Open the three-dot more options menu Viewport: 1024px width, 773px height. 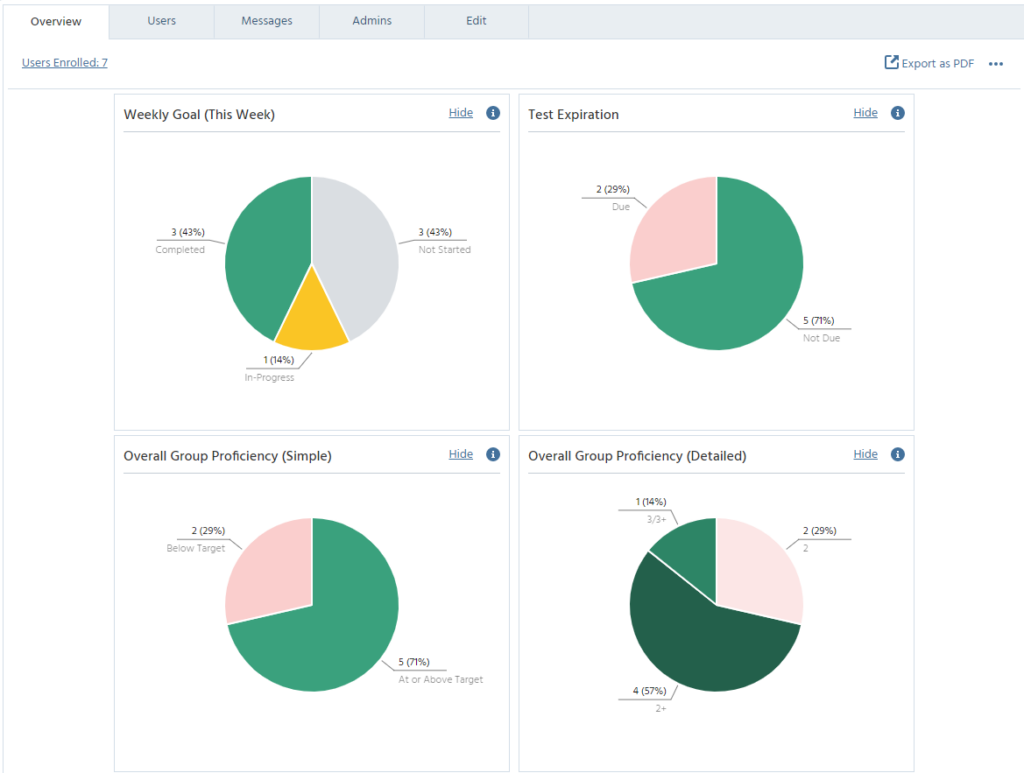point(995,64)
